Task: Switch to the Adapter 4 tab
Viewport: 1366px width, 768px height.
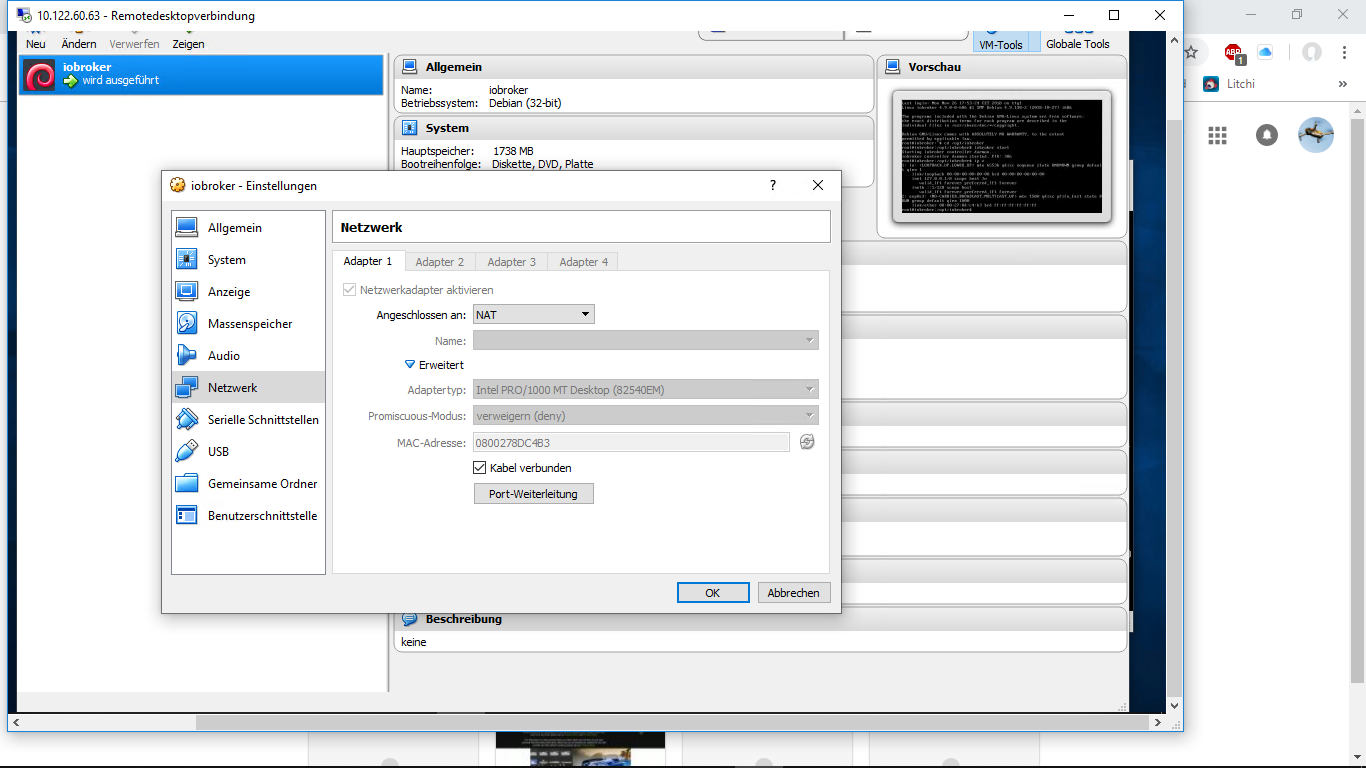Action: (x=582, y=260)
